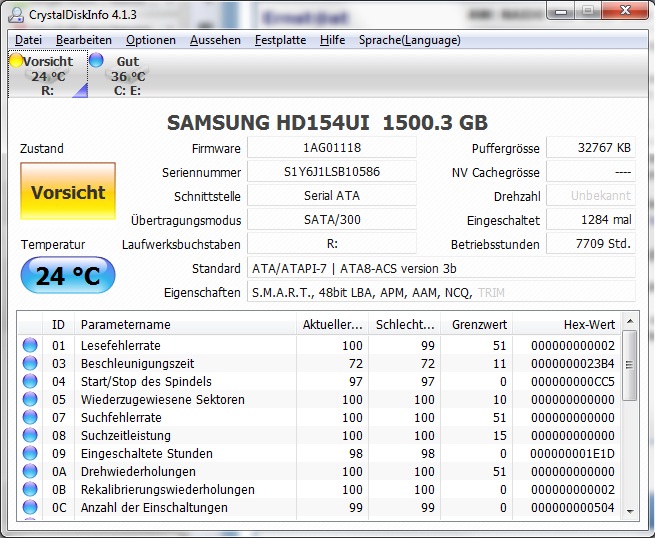
Task: Sort by Parametername column header
Action: click(x=185, y=325)
